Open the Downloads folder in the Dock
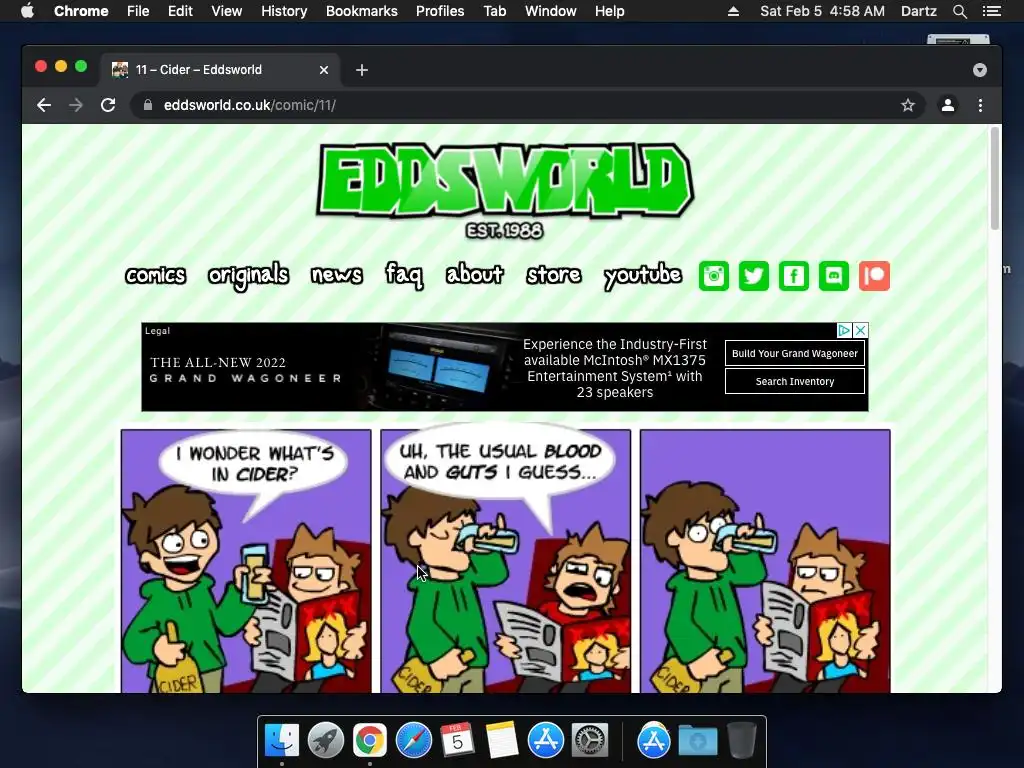Screen dimensions: 1024x768 (697, 740)
